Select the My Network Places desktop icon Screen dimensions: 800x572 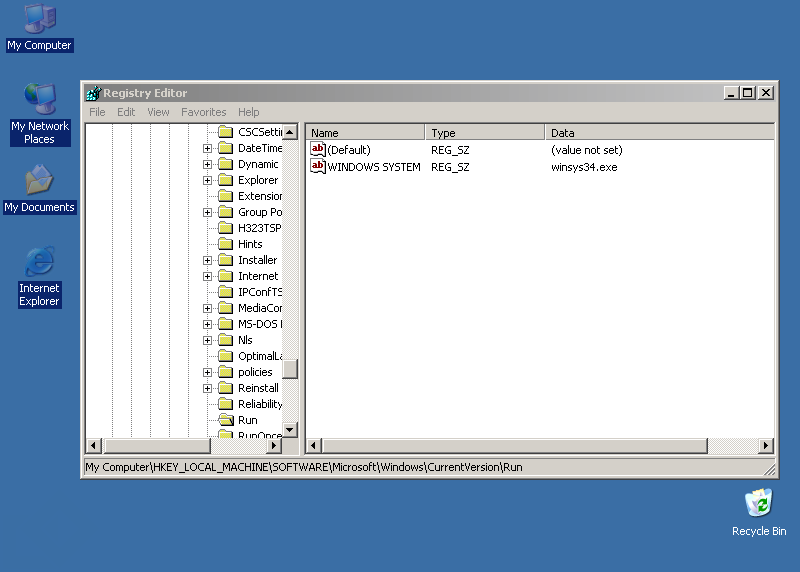pos(40,114)
